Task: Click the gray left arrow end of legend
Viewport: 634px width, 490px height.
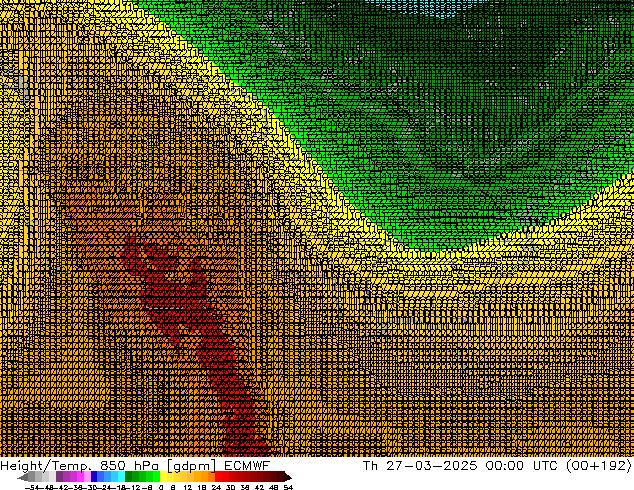Action: pyautogui.click(x=23, y=477)
